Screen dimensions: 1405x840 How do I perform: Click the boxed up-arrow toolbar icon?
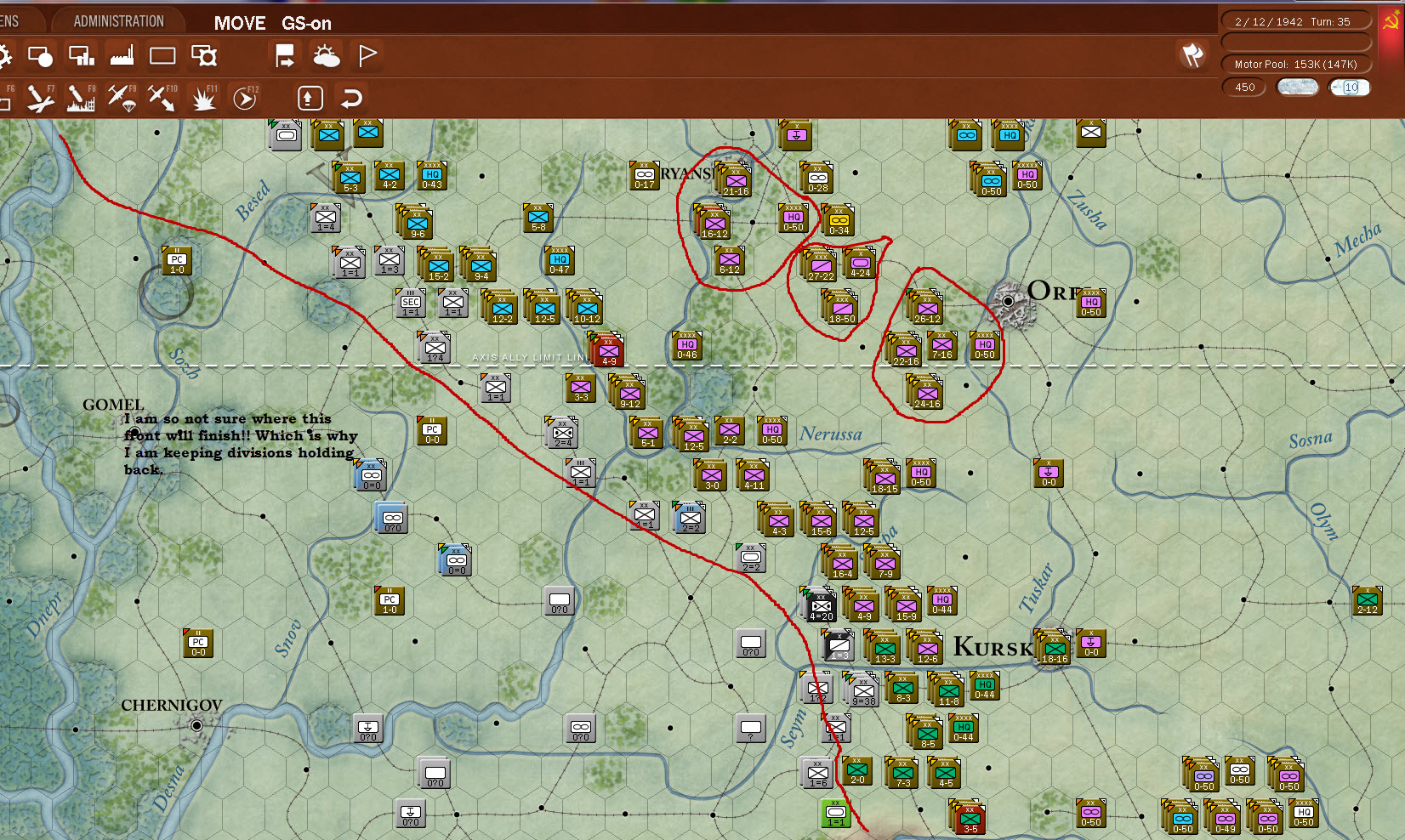pos(310,98)
